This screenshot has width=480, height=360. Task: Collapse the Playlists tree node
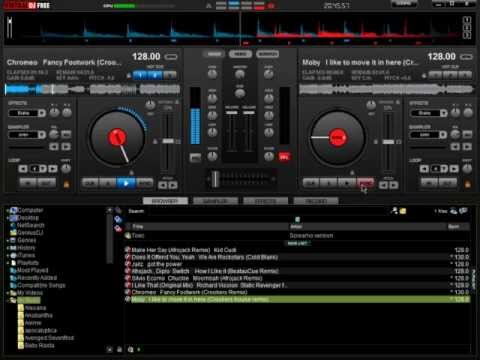[x=7, y=263]
